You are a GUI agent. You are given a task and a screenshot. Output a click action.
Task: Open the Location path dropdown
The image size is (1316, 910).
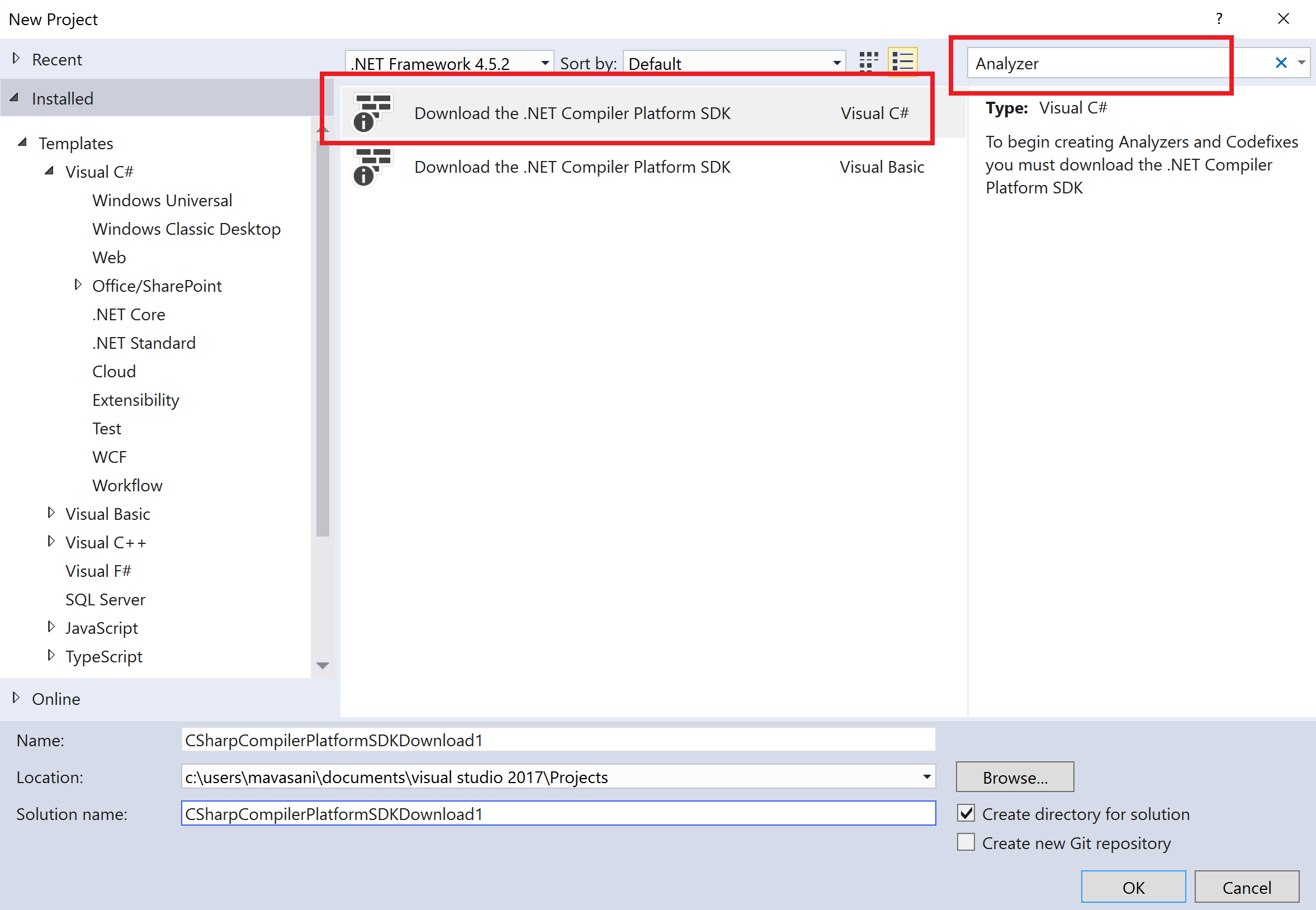[x=926, y=776]
